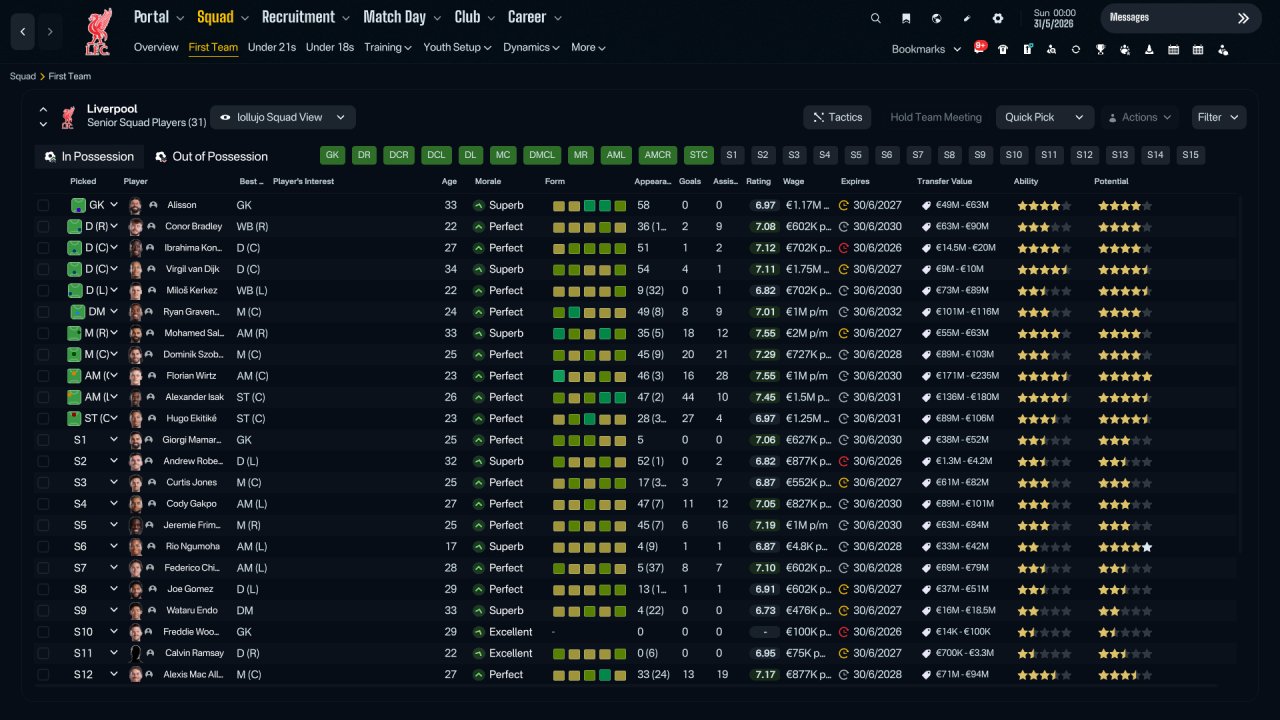This screenshot has height=720, width=1280.
Task: Open the world globe icon
Action: (x=937, y=18)
